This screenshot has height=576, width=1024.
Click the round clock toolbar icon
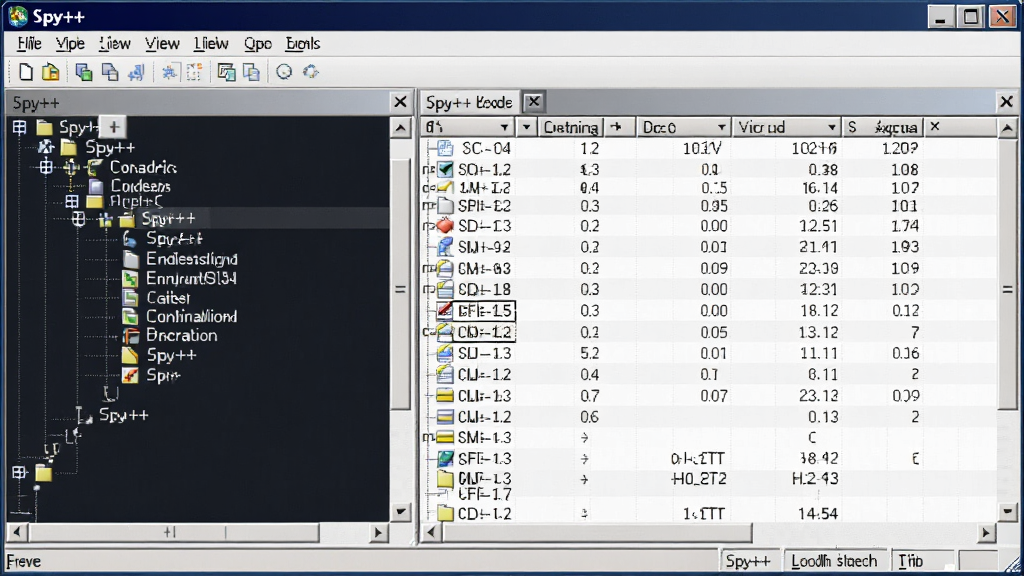(284, 72)
